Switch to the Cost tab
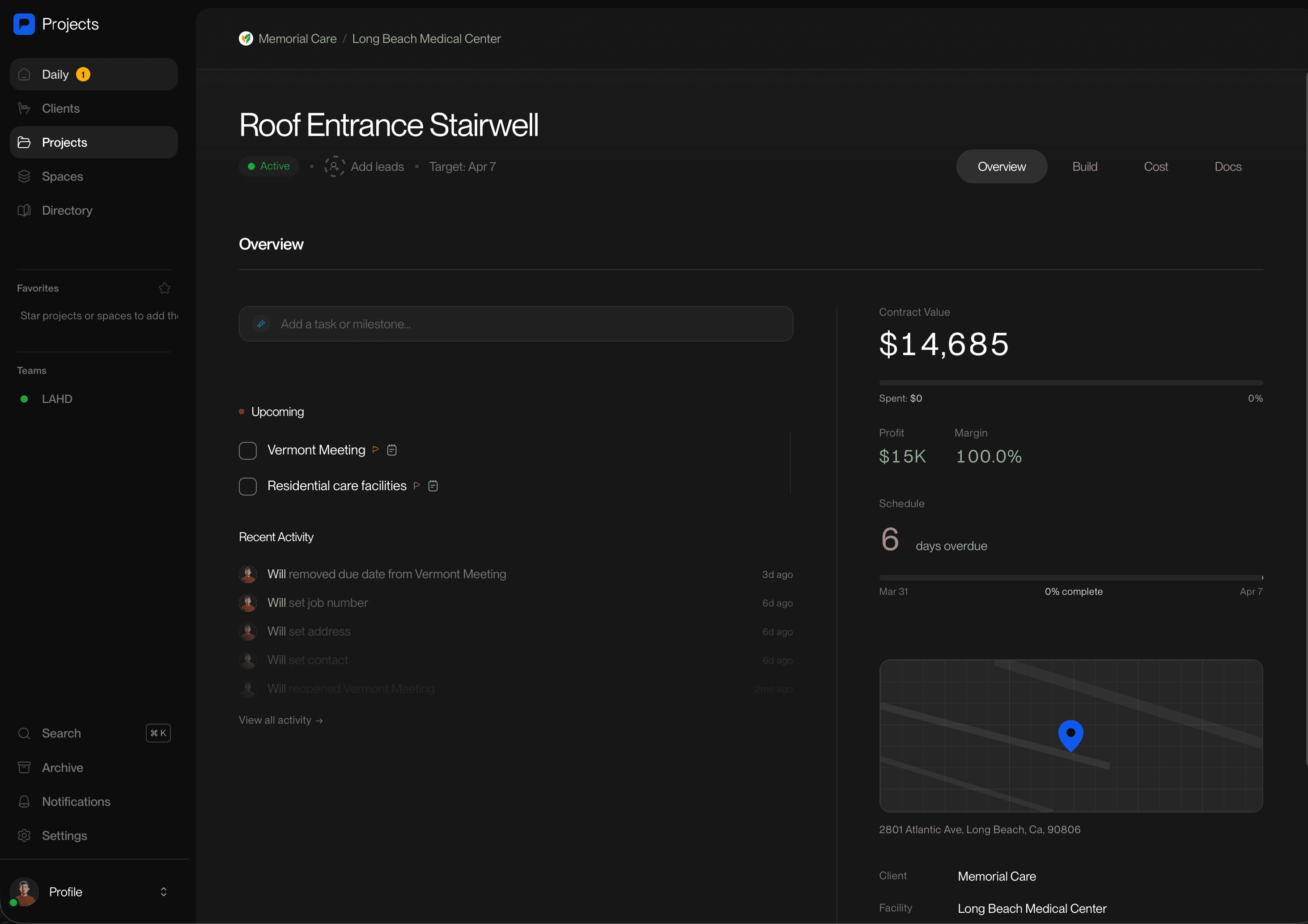 1156,166
